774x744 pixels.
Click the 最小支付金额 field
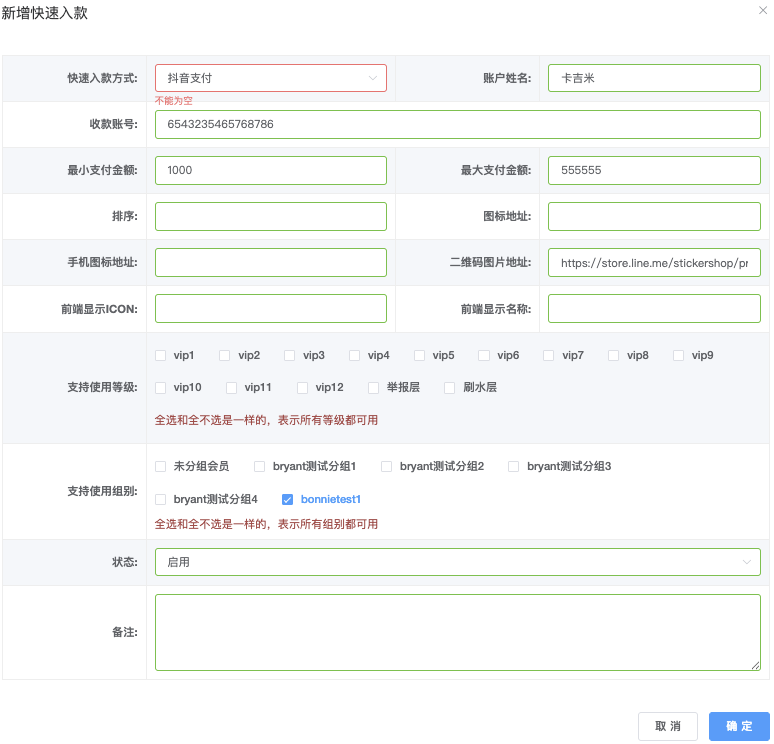click(270, 170)
